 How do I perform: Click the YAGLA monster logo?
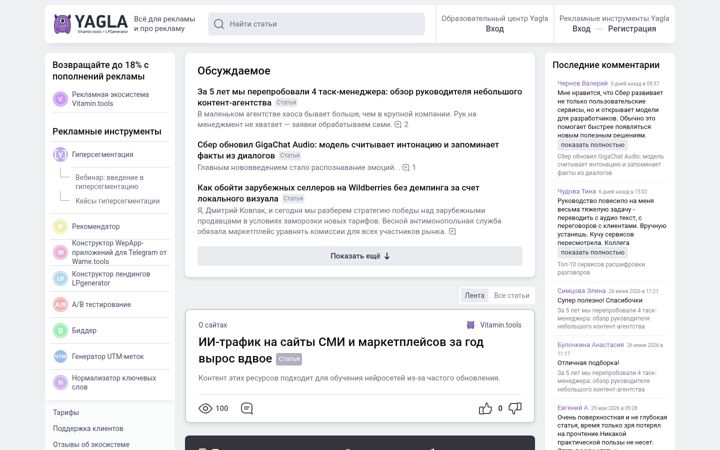point(62,24)
